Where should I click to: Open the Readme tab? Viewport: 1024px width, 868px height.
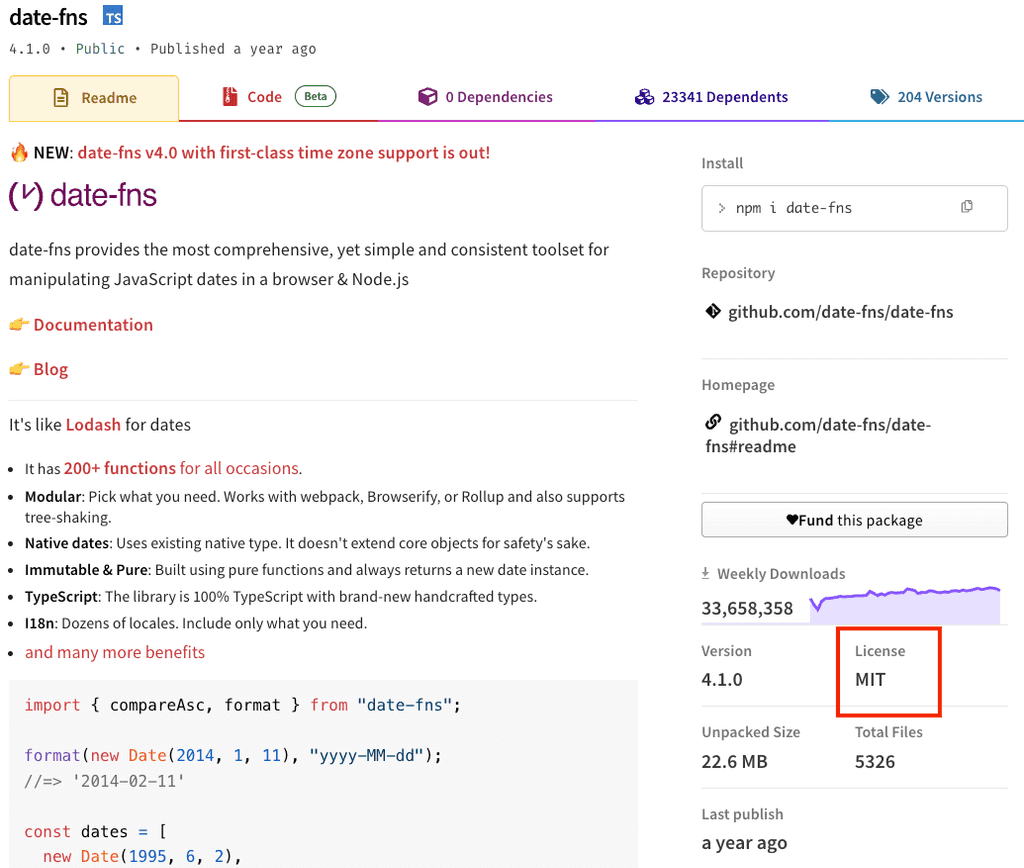94,98
